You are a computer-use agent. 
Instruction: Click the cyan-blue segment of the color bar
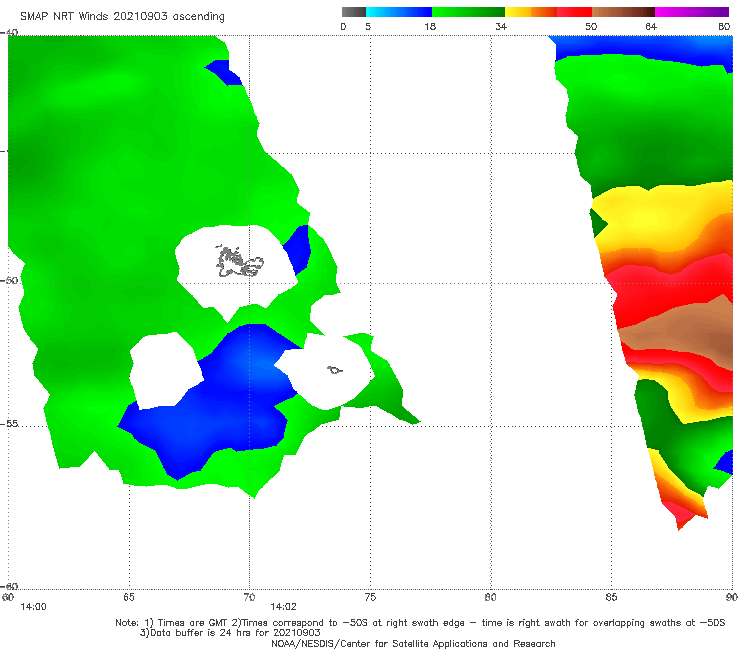click(399, 12)
